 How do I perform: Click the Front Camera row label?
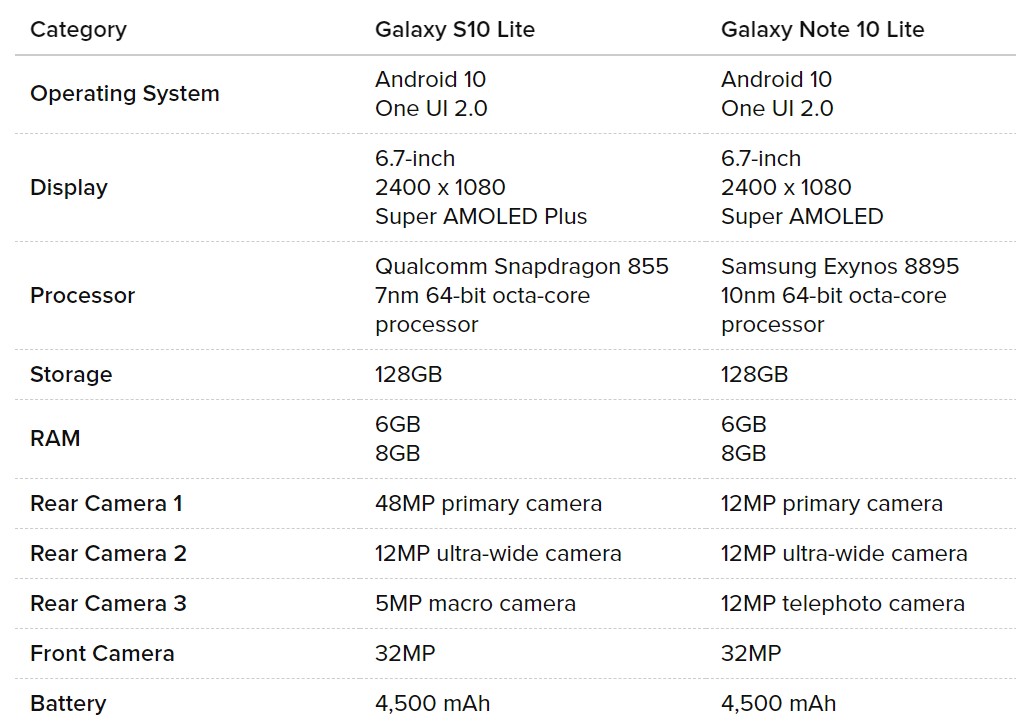102,653
